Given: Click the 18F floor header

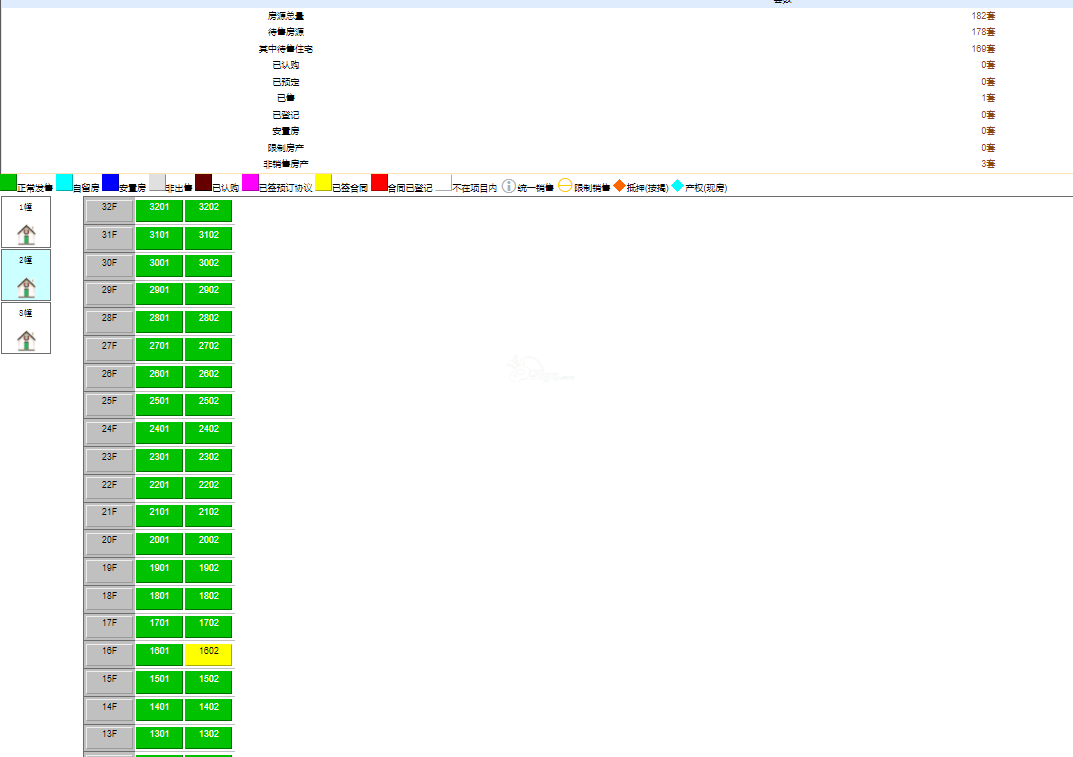Looking at the screenshot, I should [x=109, y=599].
